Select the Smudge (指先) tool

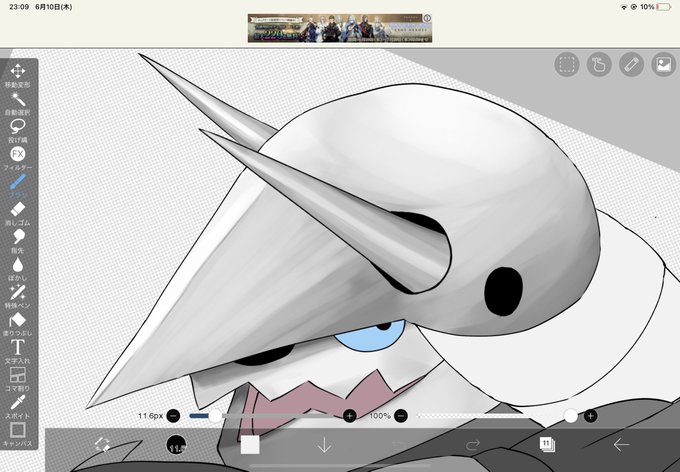coord(17,241)
